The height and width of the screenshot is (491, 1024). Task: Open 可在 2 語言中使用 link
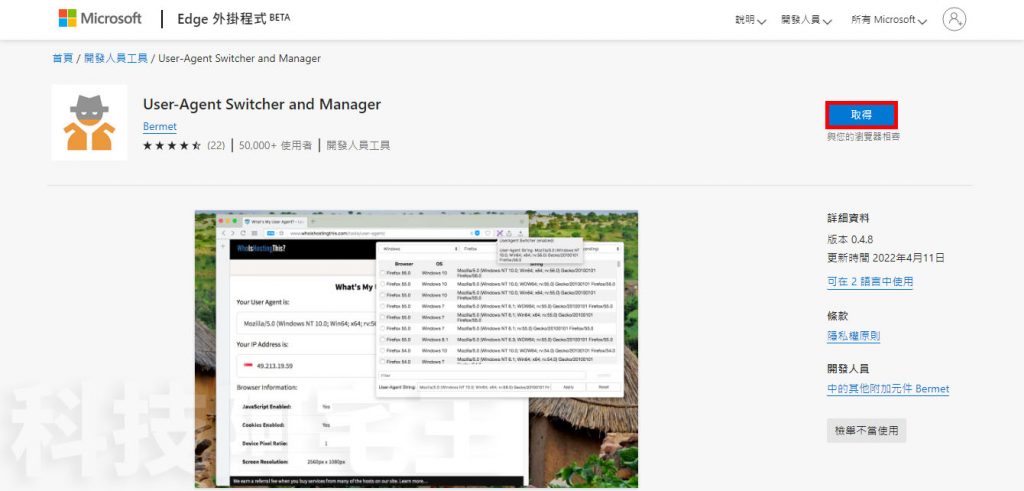[870, 281]
